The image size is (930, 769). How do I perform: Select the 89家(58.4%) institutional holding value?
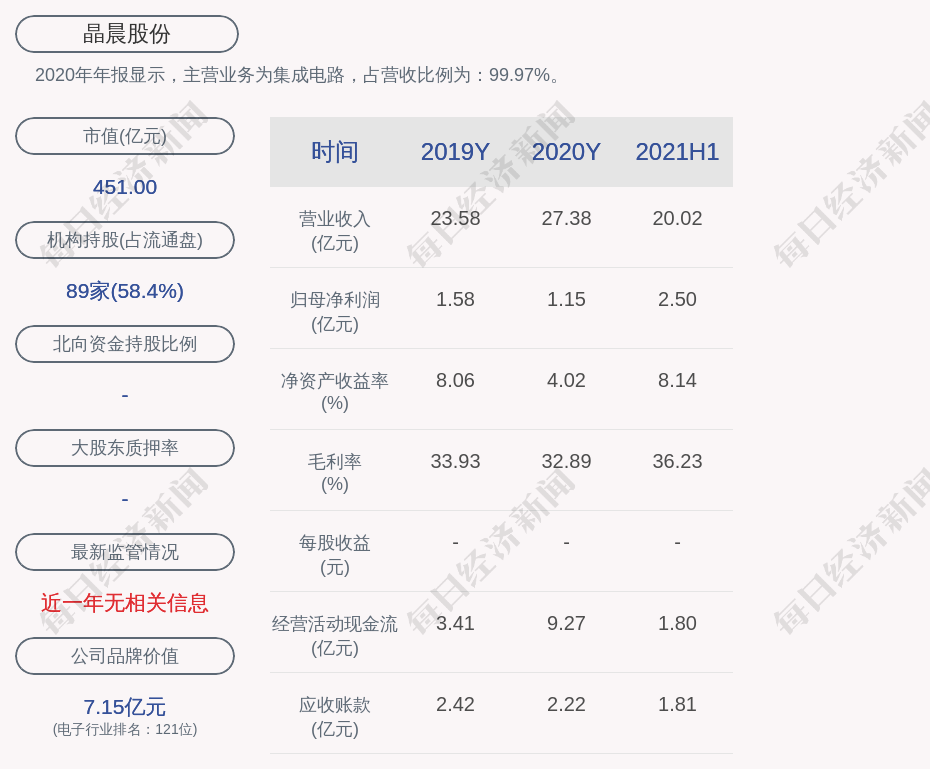click(125, 291)
